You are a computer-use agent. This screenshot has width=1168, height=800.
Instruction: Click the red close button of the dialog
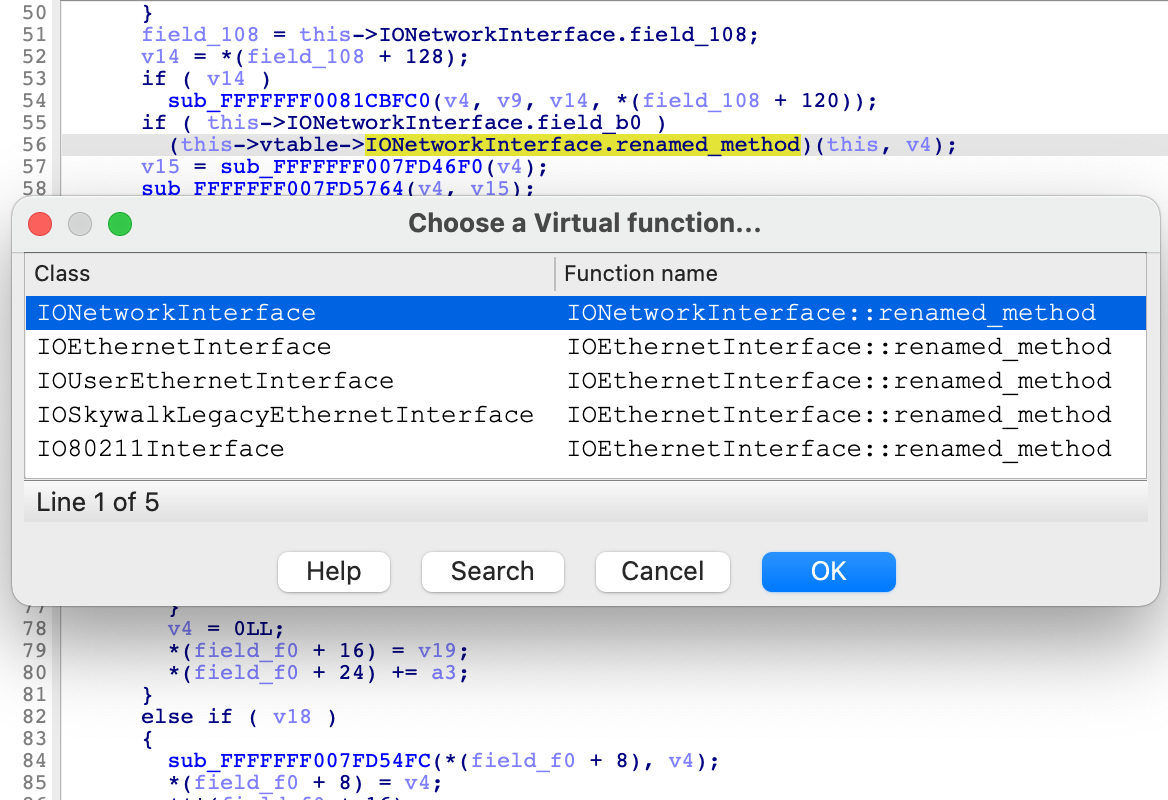[40, 224]
